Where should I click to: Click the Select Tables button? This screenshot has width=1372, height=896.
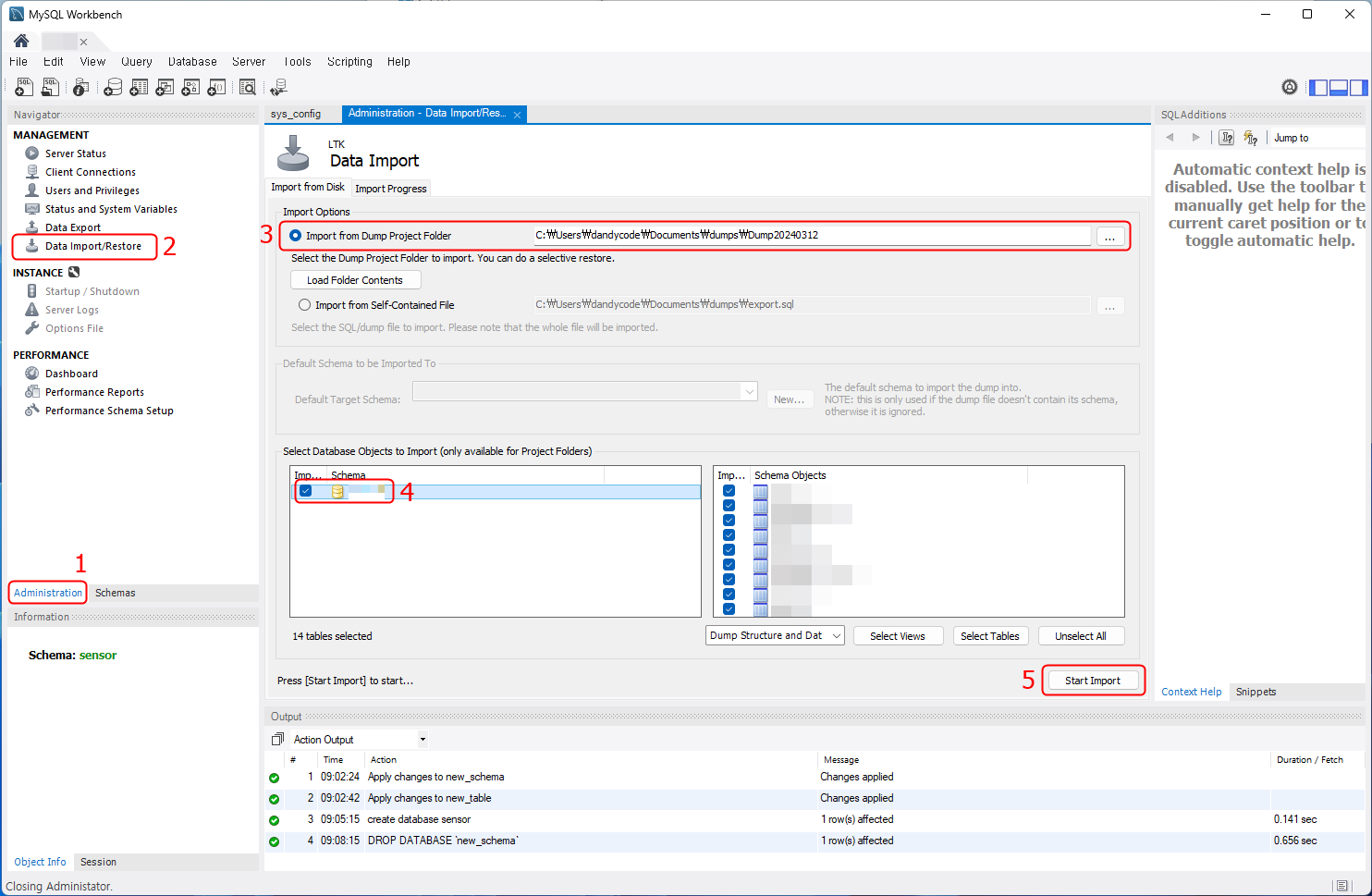[989, 636]
